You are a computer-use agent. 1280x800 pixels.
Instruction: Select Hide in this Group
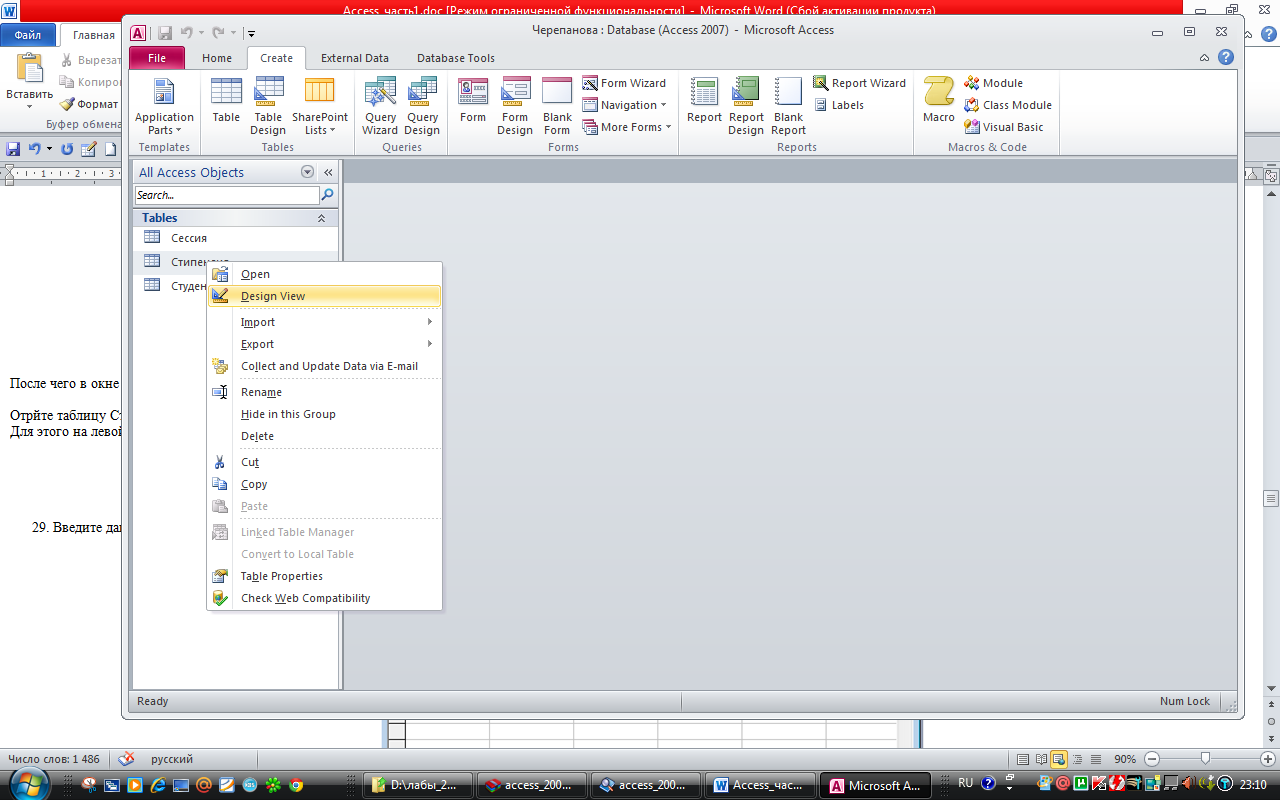tap(324, 414)
